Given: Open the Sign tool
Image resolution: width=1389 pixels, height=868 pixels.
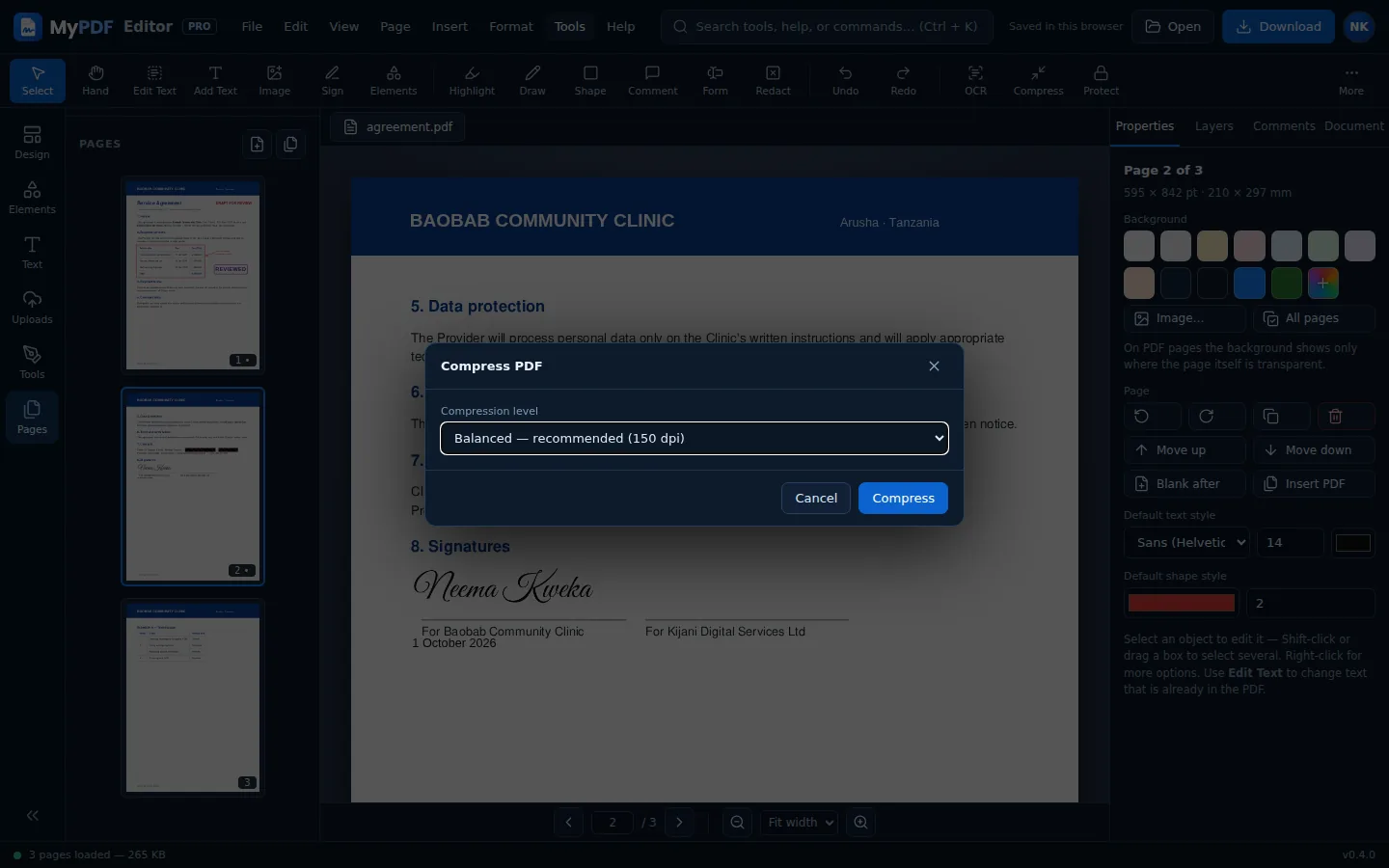Looking at the screenshot, I should click(333, 80).
